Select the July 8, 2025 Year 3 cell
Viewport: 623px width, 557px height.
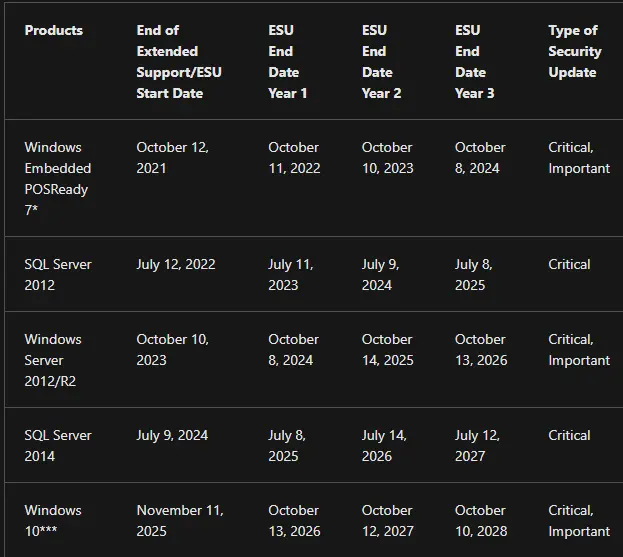coord(474,275)
